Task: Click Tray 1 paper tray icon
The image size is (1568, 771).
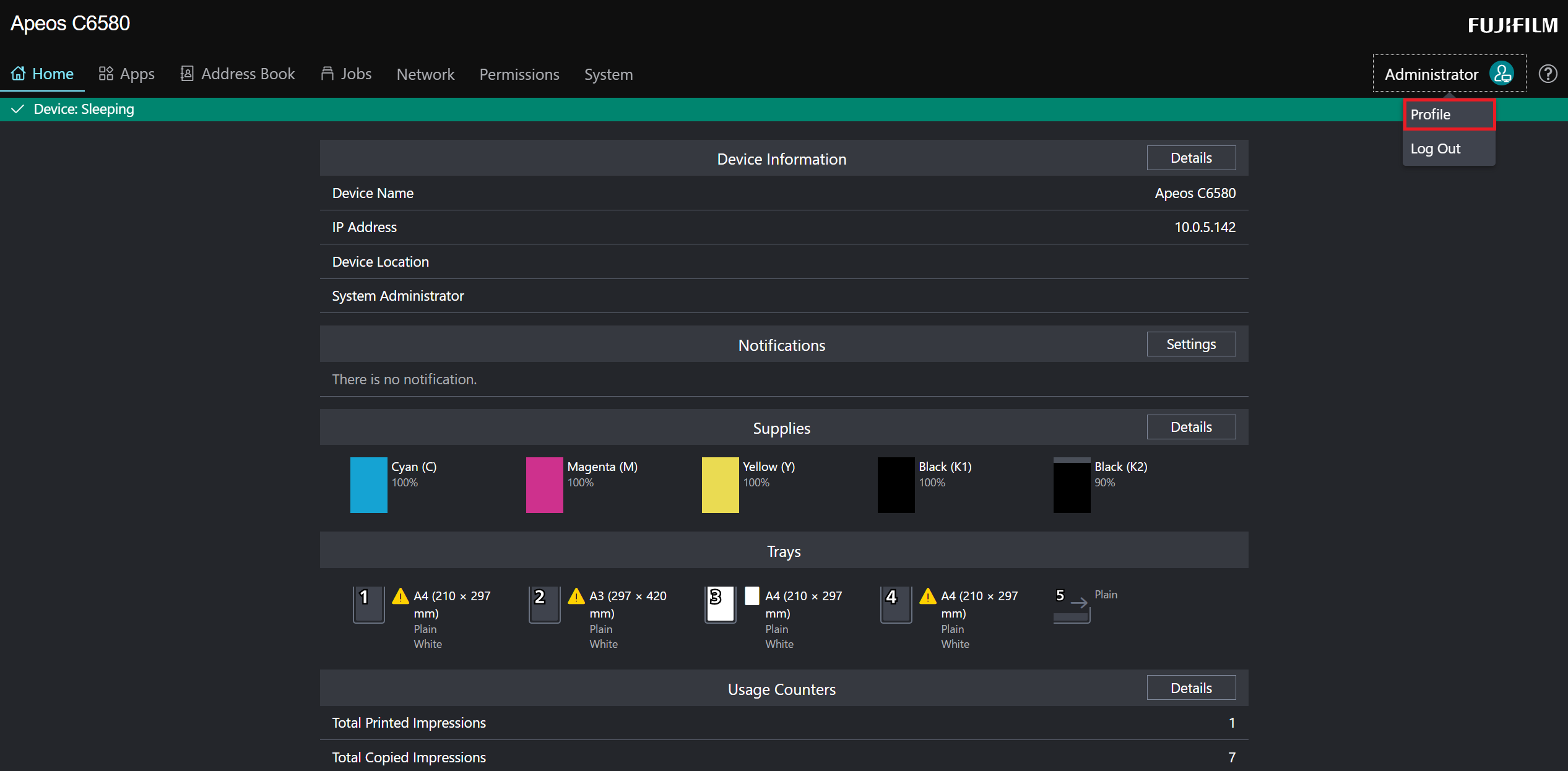Action: point(368,604)
